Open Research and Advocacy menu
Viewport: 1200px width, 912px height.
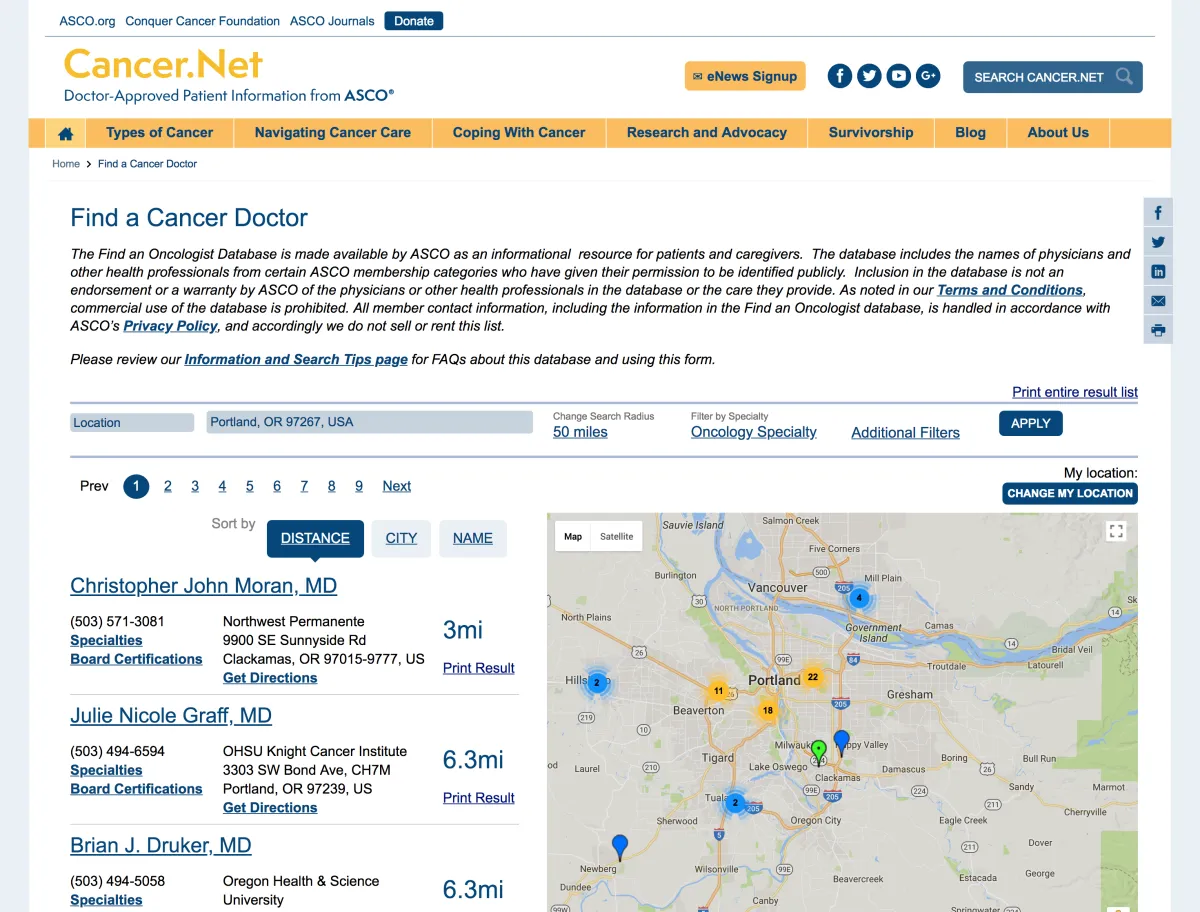pyautogui.click(x=707, y=133)
